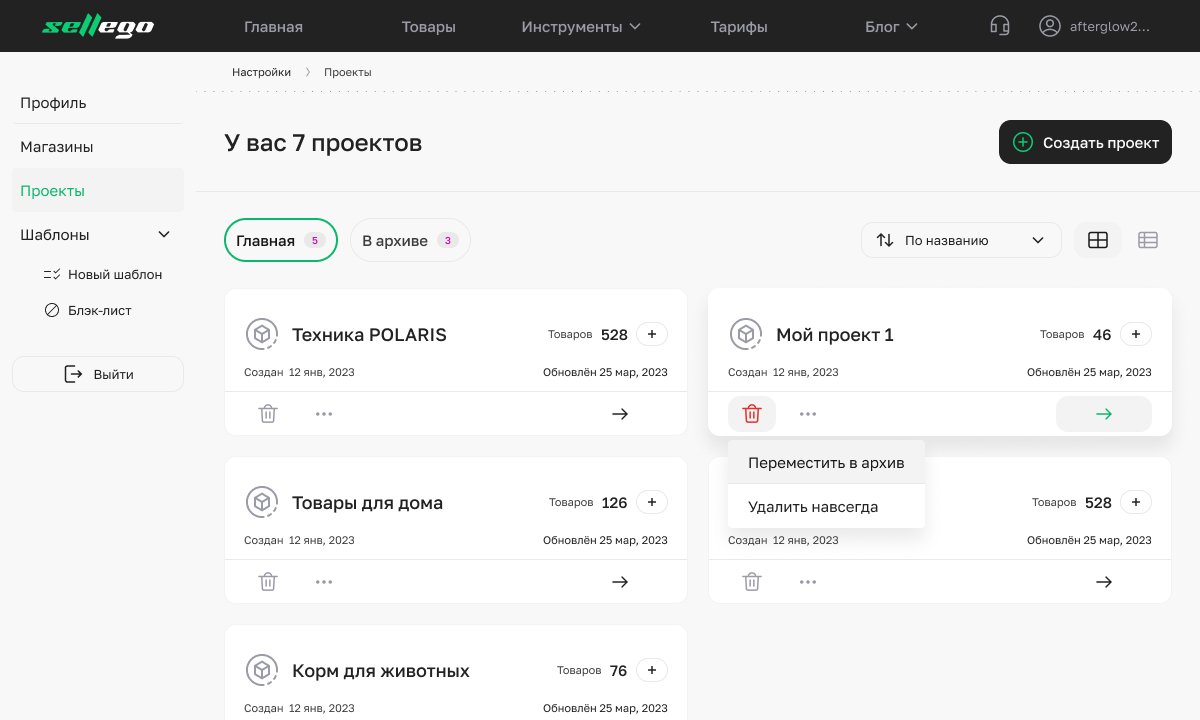Add product to Мой проект 1
Screen dimensions: 1200x720
1136,334
